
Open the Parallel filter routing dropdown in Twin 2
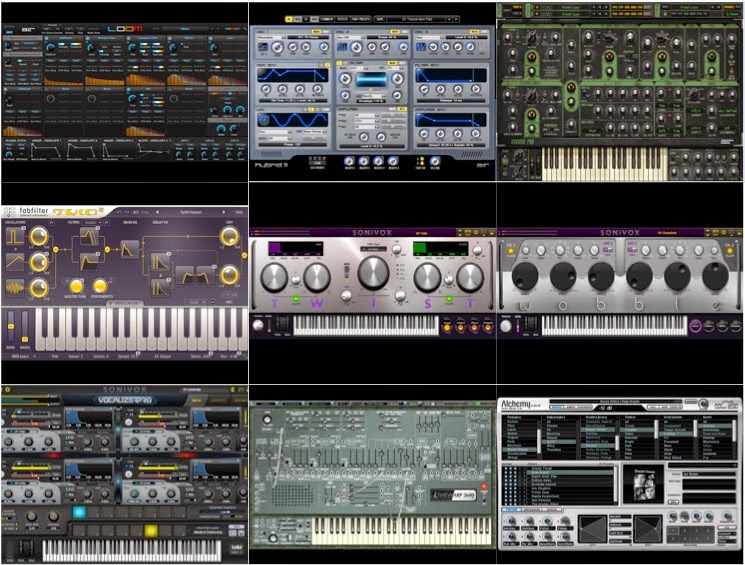93,222
